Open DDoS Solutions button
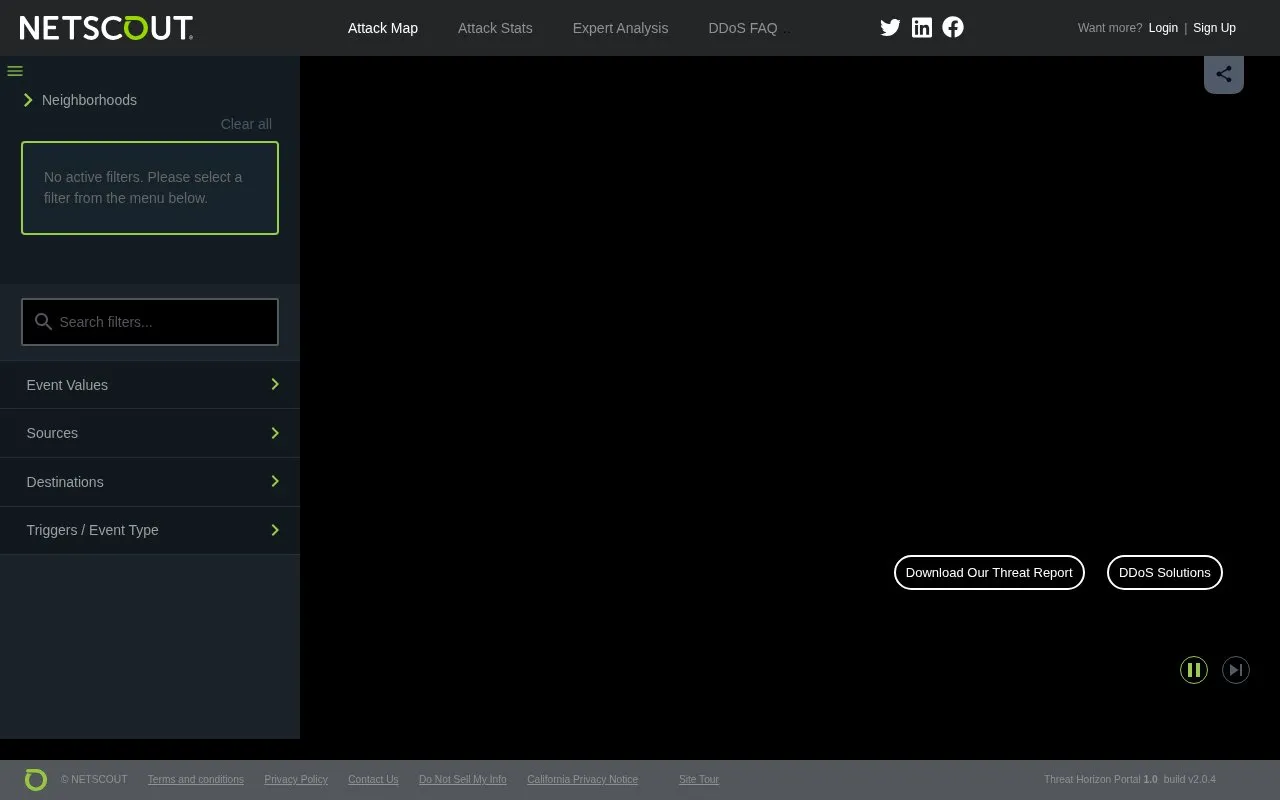This screenshot has height=800, width=1280. (x=1164, y=573)
